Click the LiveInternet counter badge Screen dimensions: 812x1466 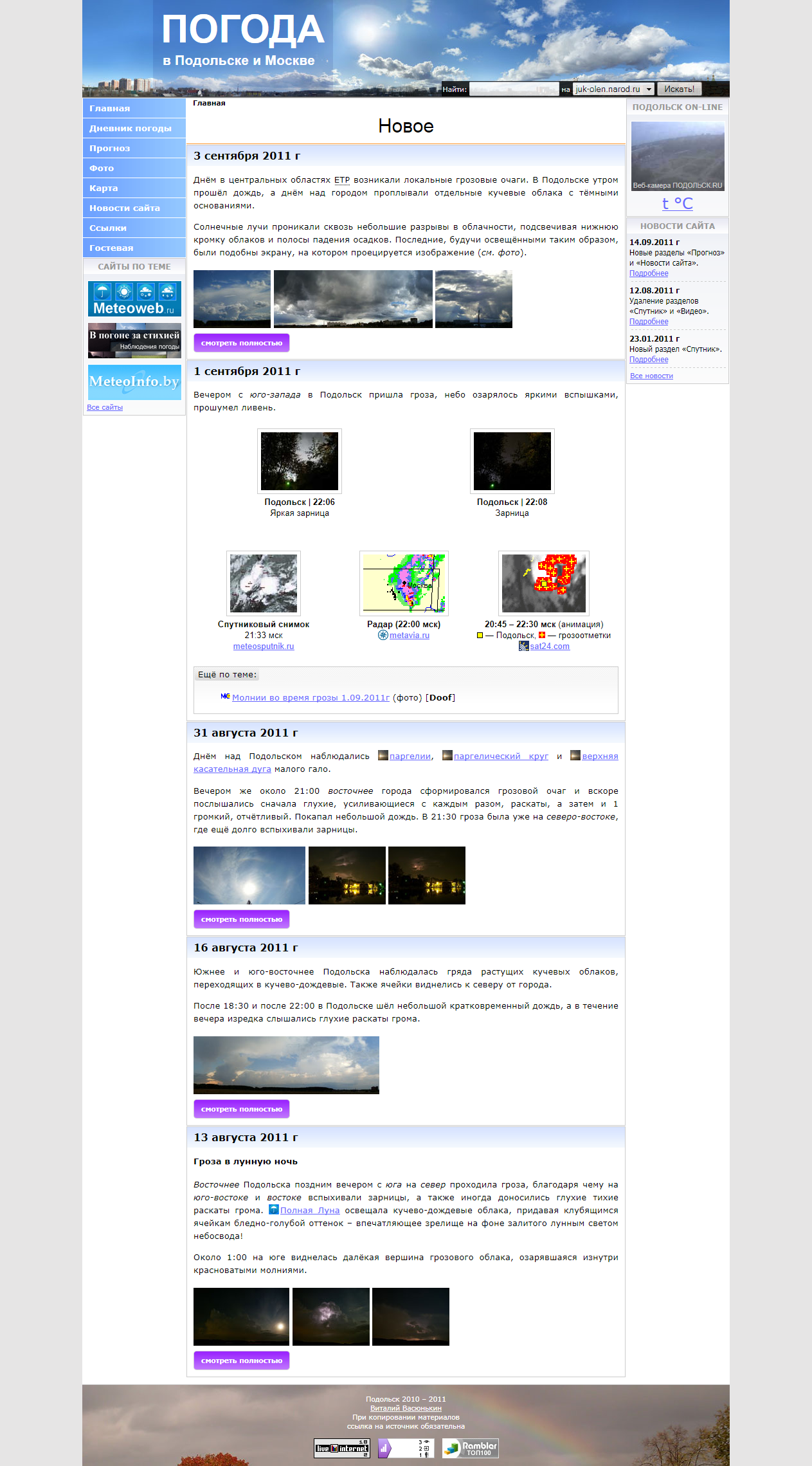pyautogui.click(x=342, y=1448)
